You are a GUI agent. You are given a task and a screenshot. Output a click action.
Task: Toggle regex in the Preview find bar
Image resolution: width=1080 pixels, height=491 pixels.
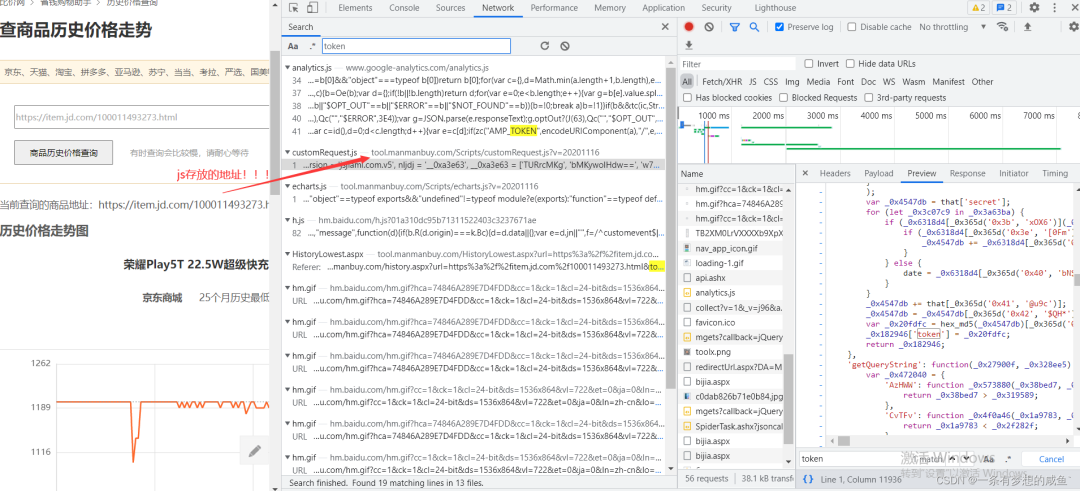click(x=1008, y=459)
